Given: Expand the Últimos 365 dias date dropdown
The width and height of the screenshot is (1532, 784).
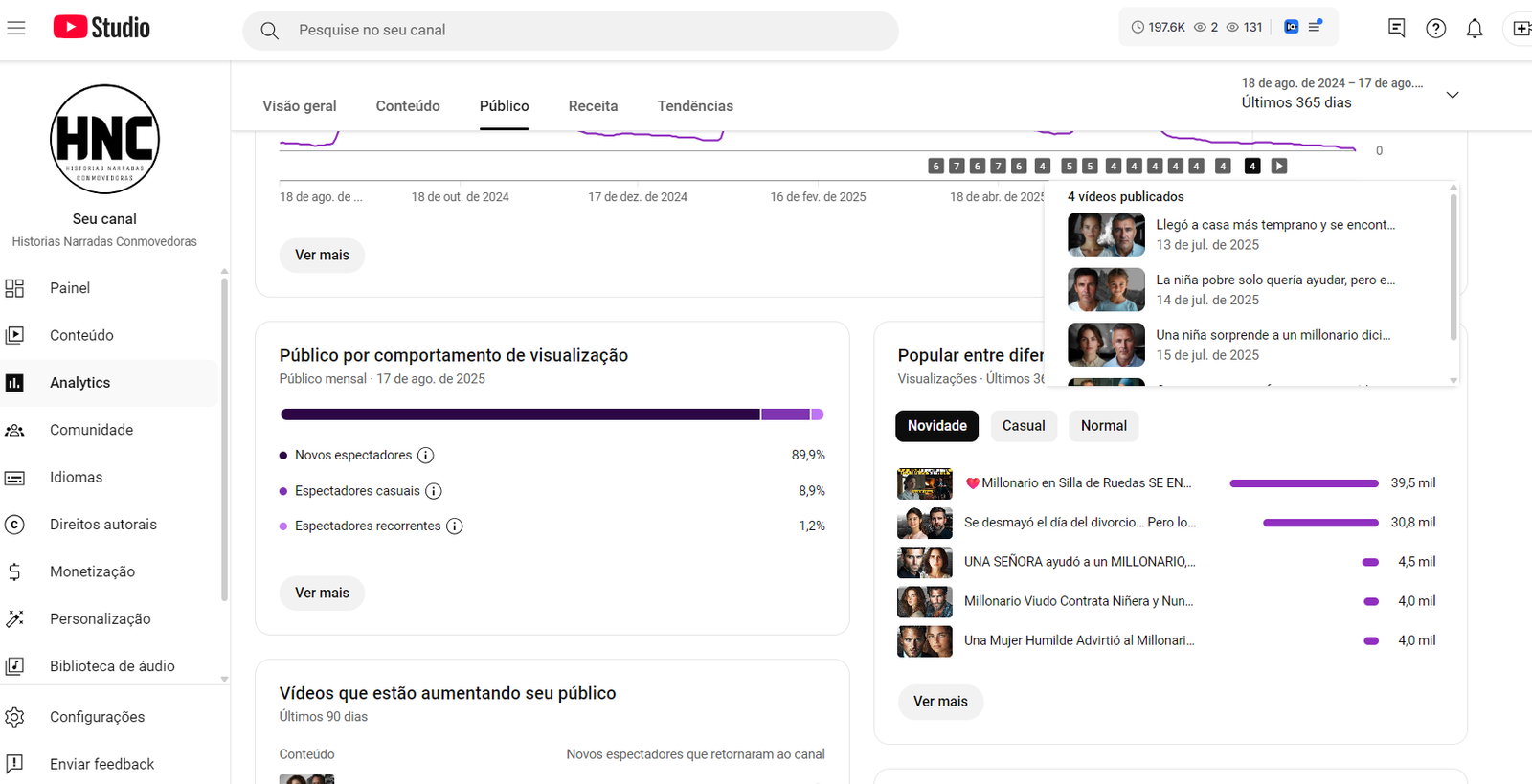Looking at the screenshot, I should (x=1453, y=95).
